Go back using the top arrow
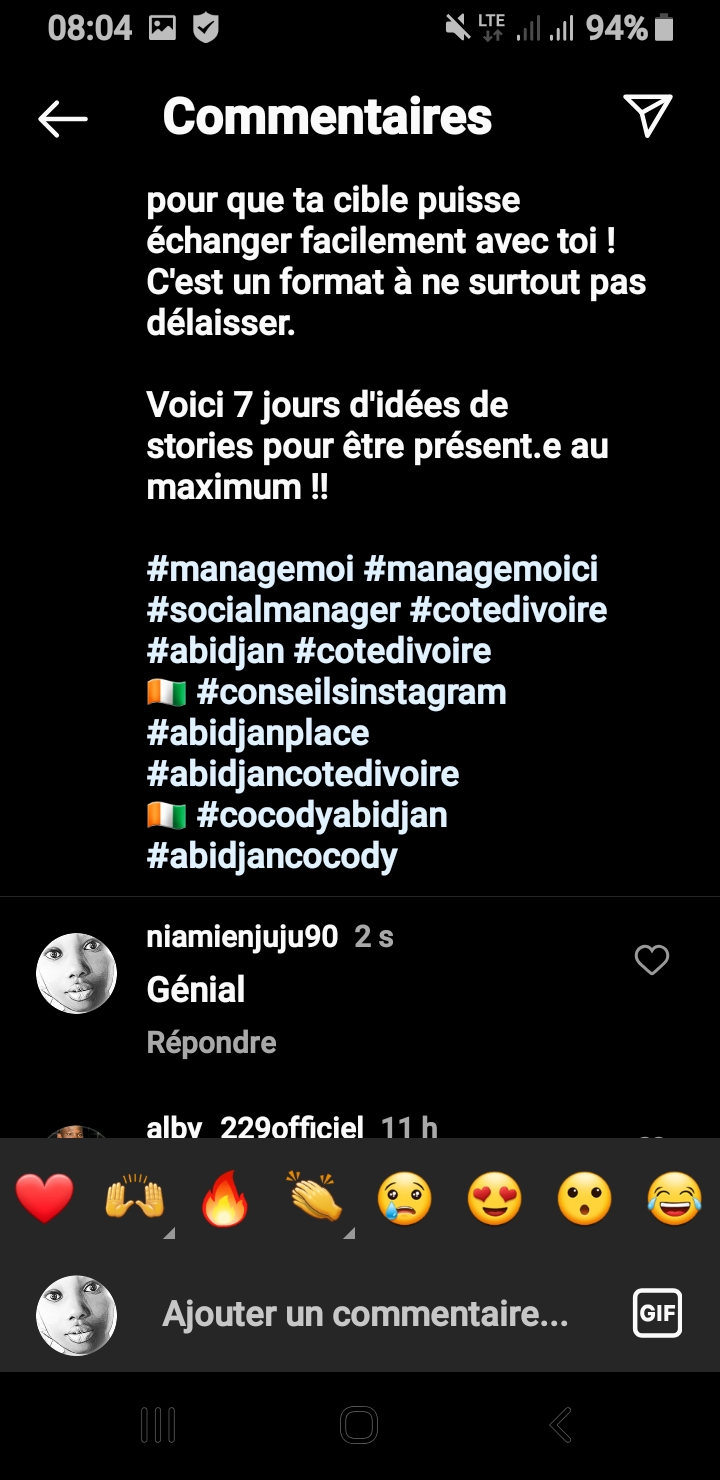Image resolution: width=720 pixels, height=1480 pixels. point(62,118)
